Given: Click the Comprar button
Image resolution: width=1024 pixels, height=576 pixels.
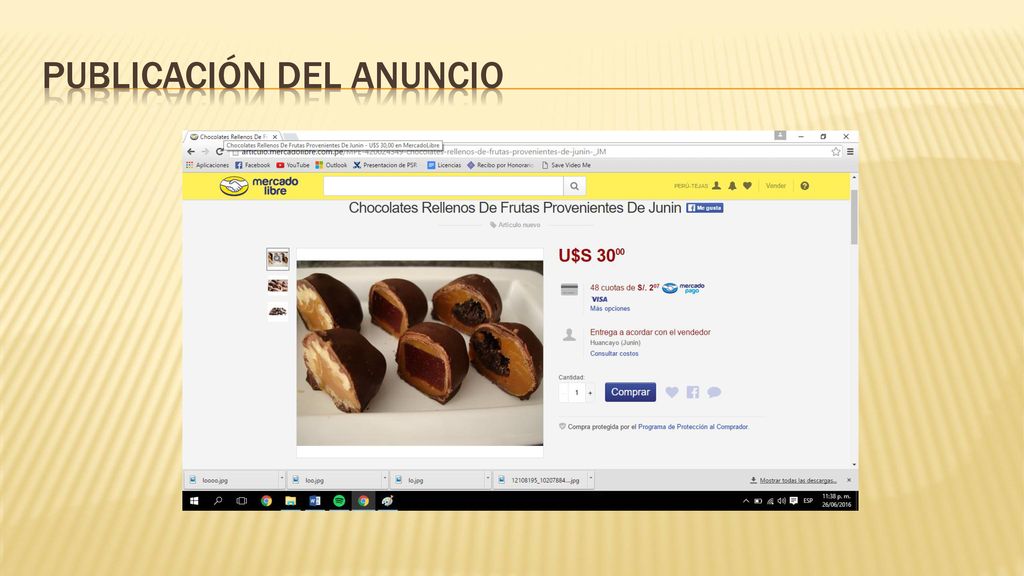Looking at the screenshot, I should (630, 392).
